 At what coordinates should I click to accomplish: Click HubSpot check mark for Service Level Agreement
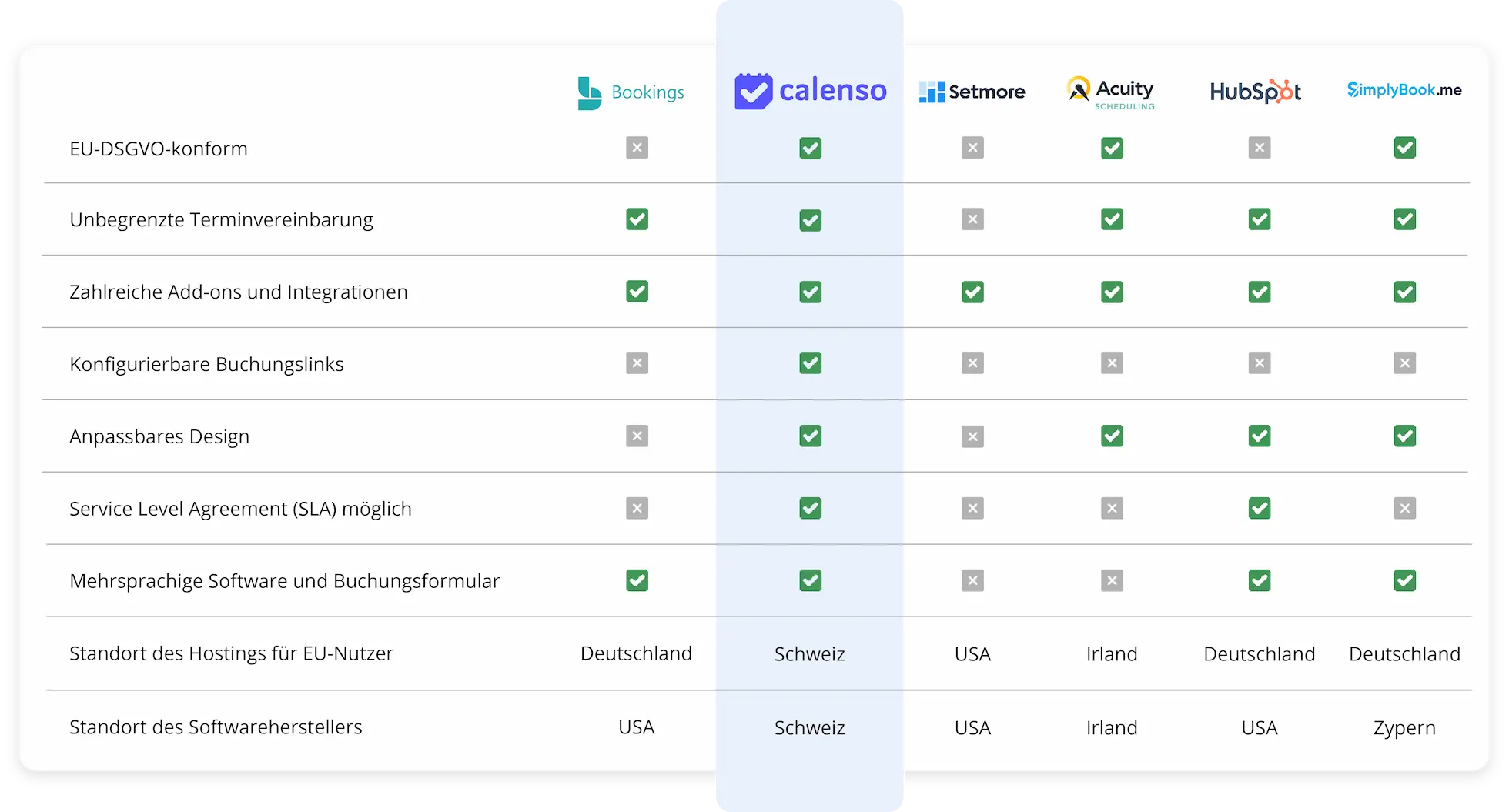click(x=1260, y=508)
